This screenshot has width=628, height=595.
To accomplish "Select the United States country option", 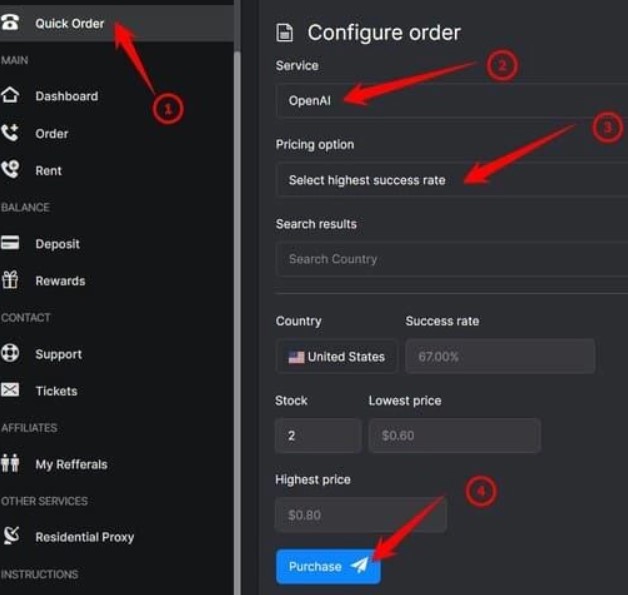I will (337, 357).
